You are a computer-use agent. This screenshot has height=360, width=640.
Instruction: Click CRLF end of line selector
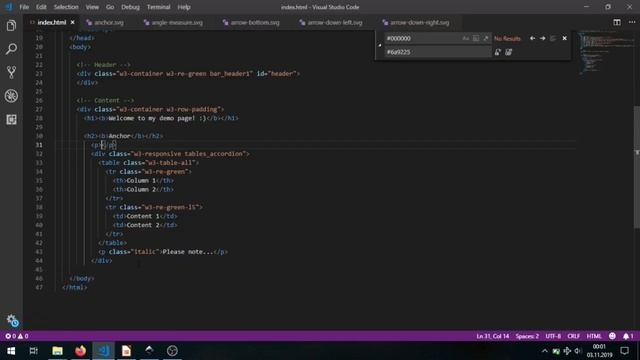573,336
